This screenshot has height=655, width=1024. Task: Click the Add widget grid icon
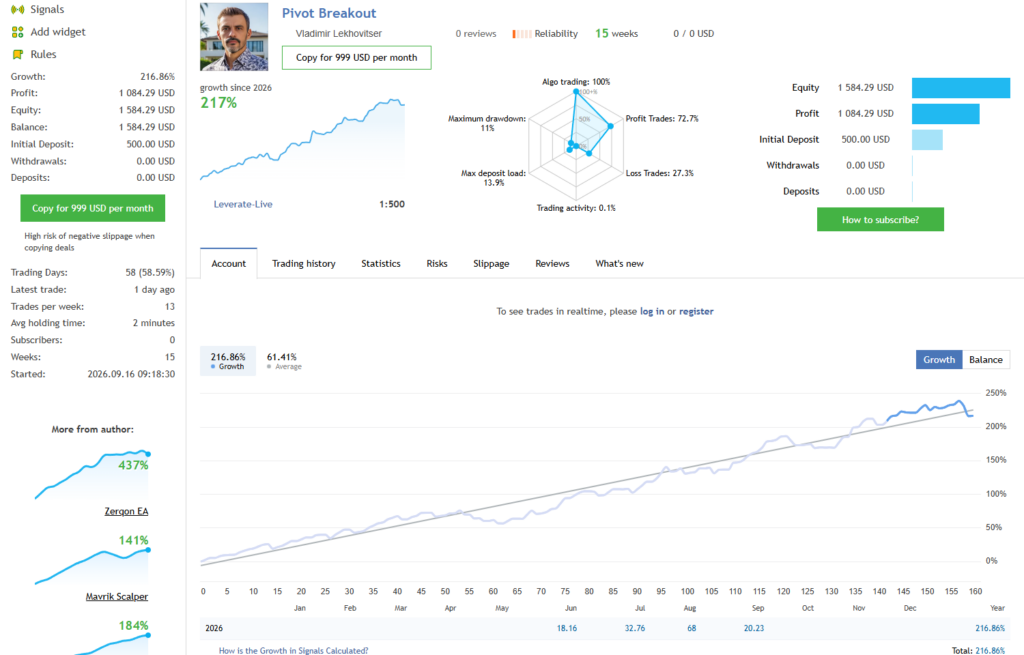(18, 32)
